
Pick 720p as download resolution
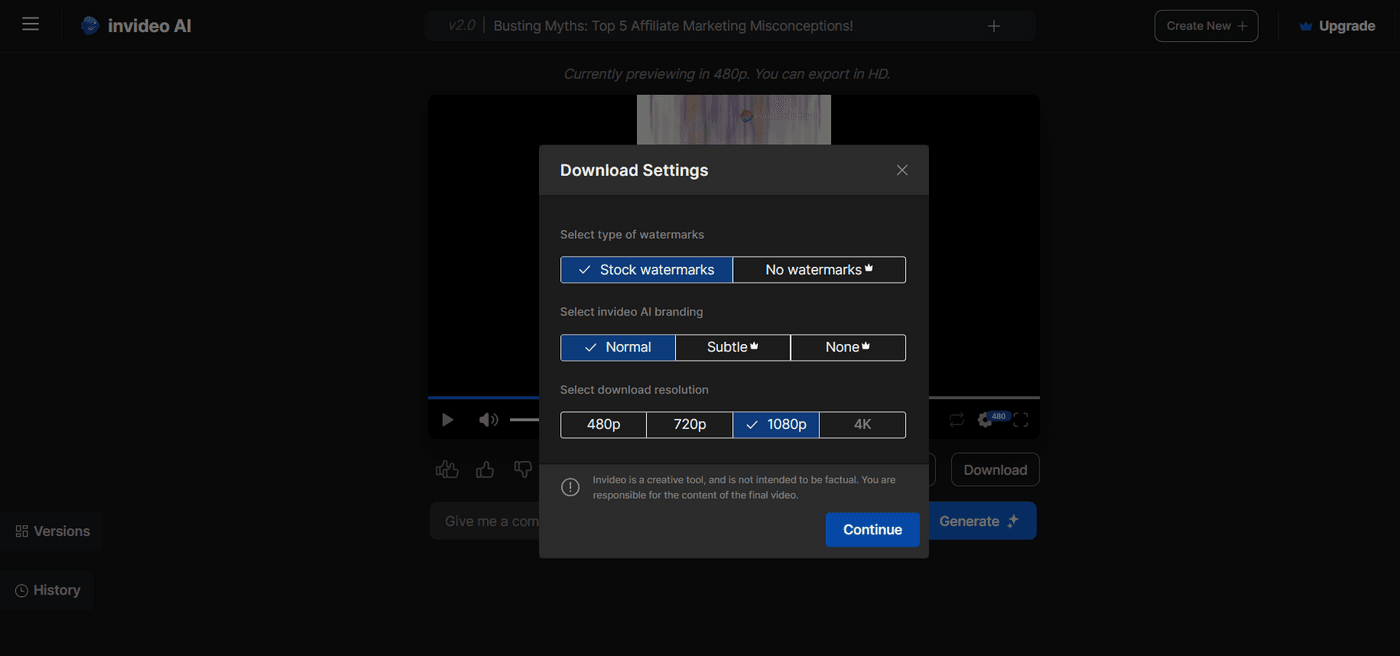[689, 424]
